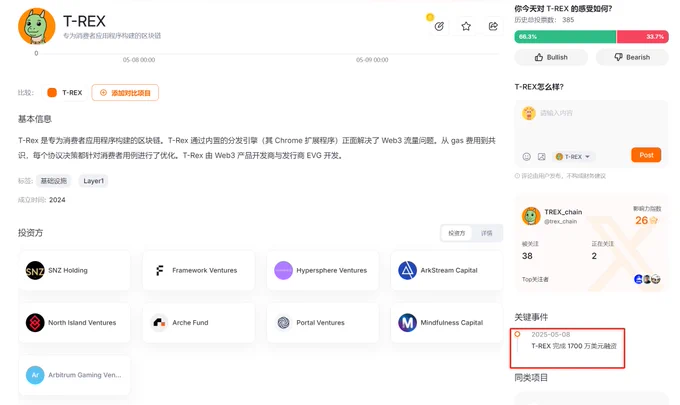Screen dimensions: 680x405
Task: Click the 05-09 00:00 chart axis label
Action: pos(372,60)
